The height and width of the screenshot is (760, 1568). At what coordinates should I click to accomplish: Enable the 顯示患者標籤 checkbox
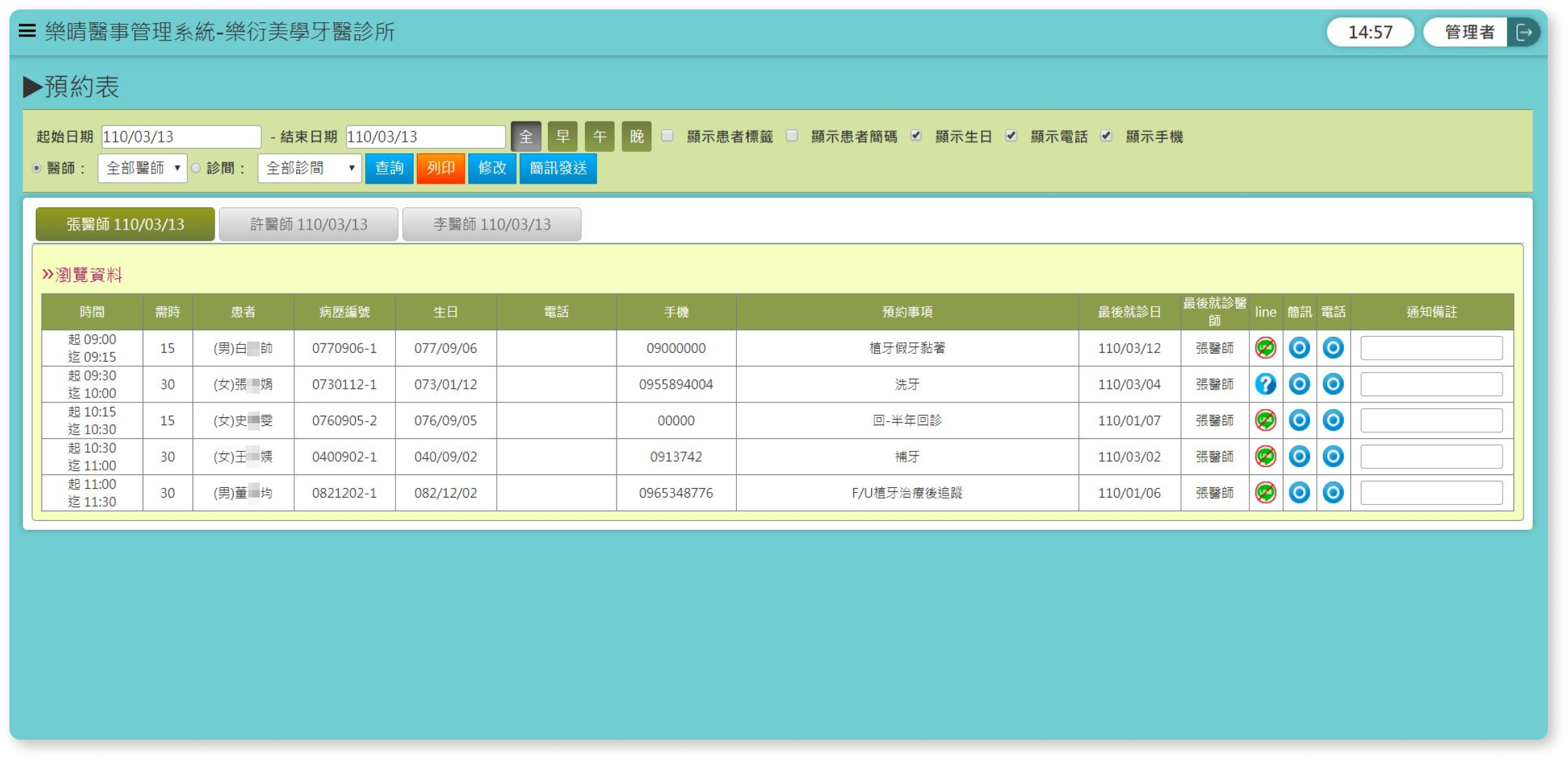(667, 136)
